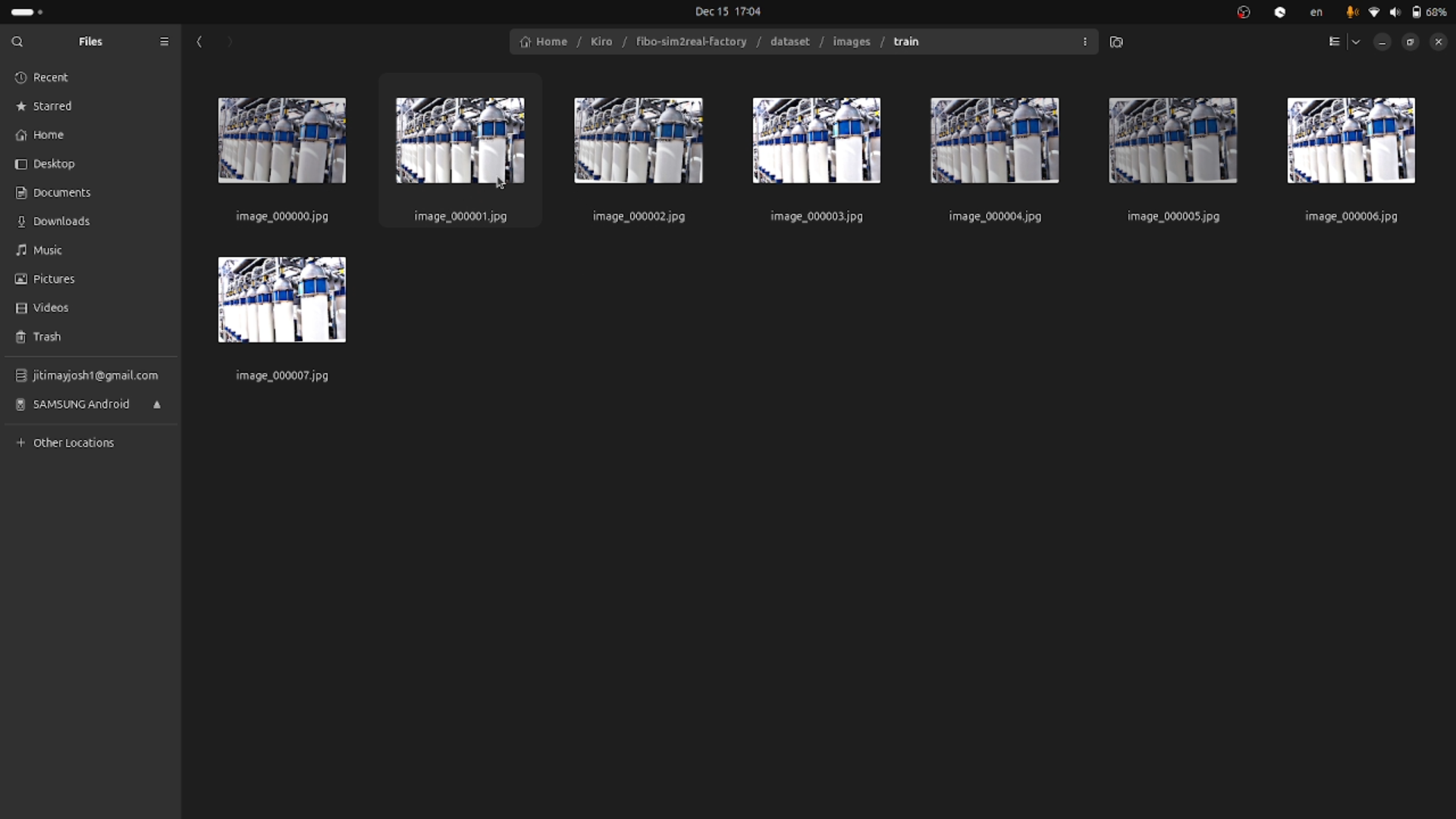The width and height of the screenshot is (1456, 819).
Task: Select the image_000003.jpg thumbnail
Action: (x=816, y=140)
